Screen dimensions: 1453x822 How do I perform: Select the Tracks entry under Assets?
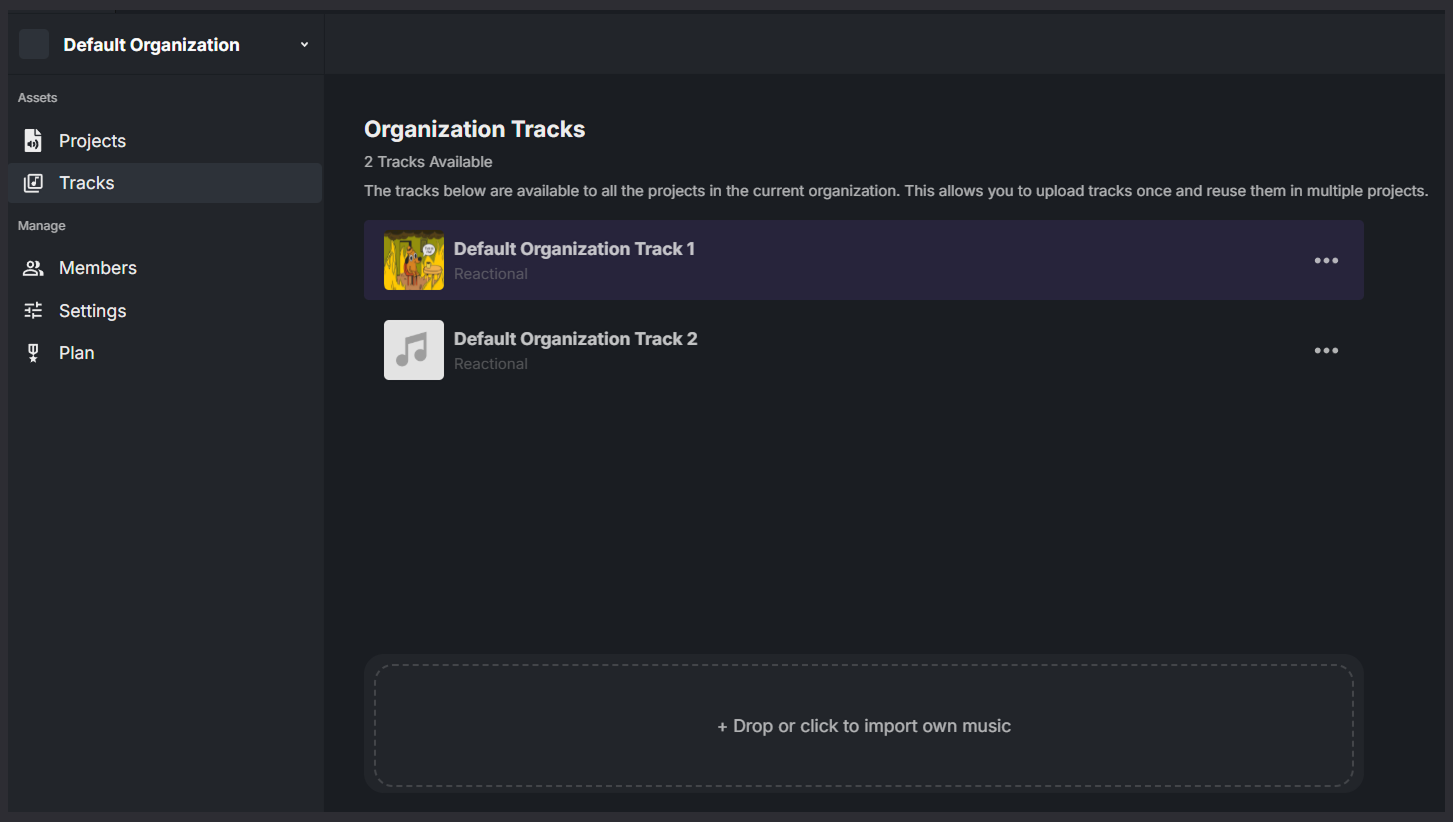click(87, 182)
